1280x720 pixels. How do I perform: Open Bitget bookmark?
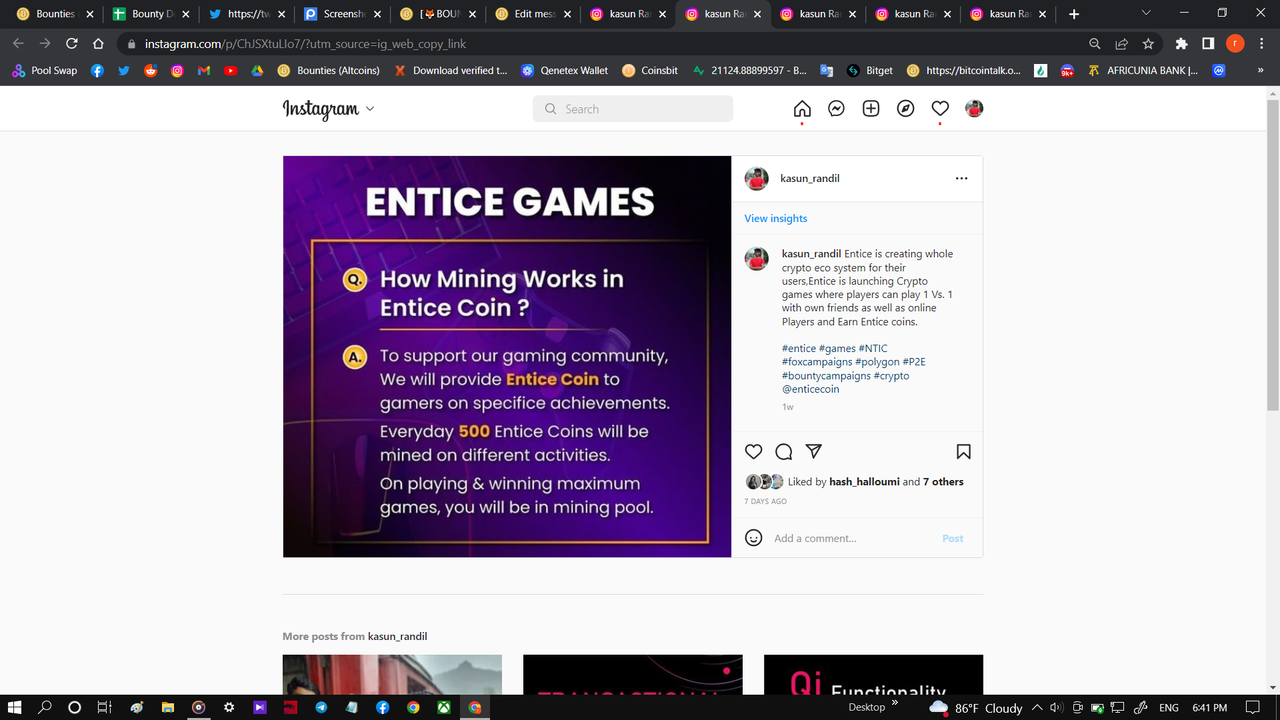pyautogui.click(x=870, y=71)
